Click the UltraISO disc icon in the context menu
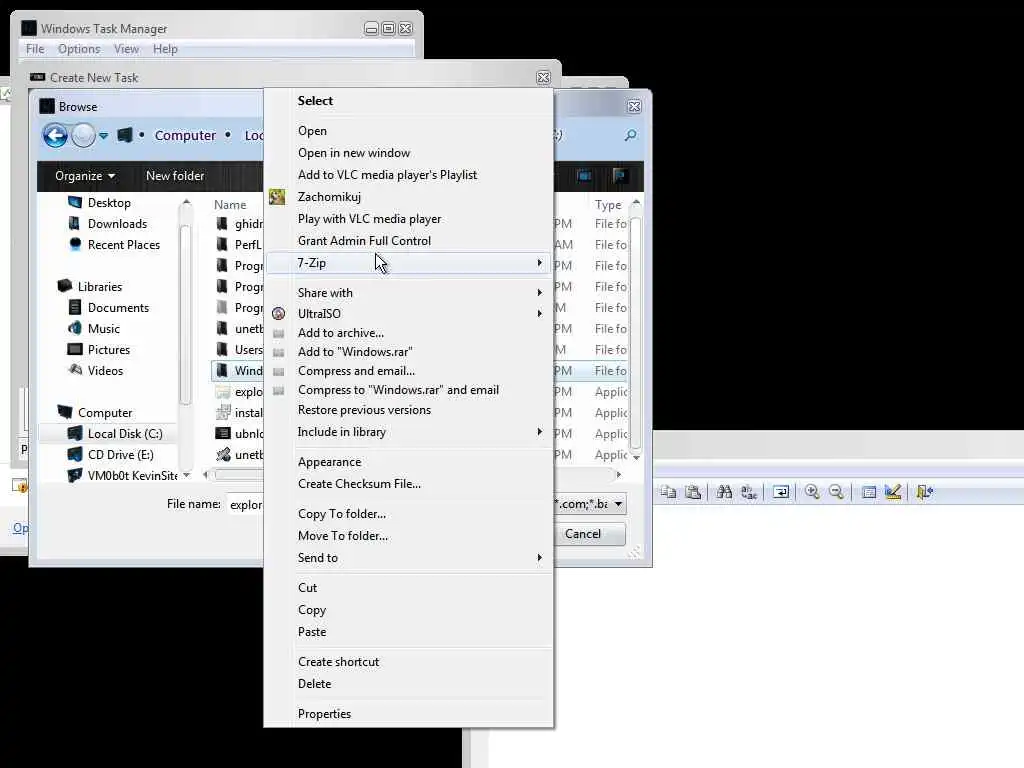The width and height of the screenshot is (1024, 768). coord(278,313)
